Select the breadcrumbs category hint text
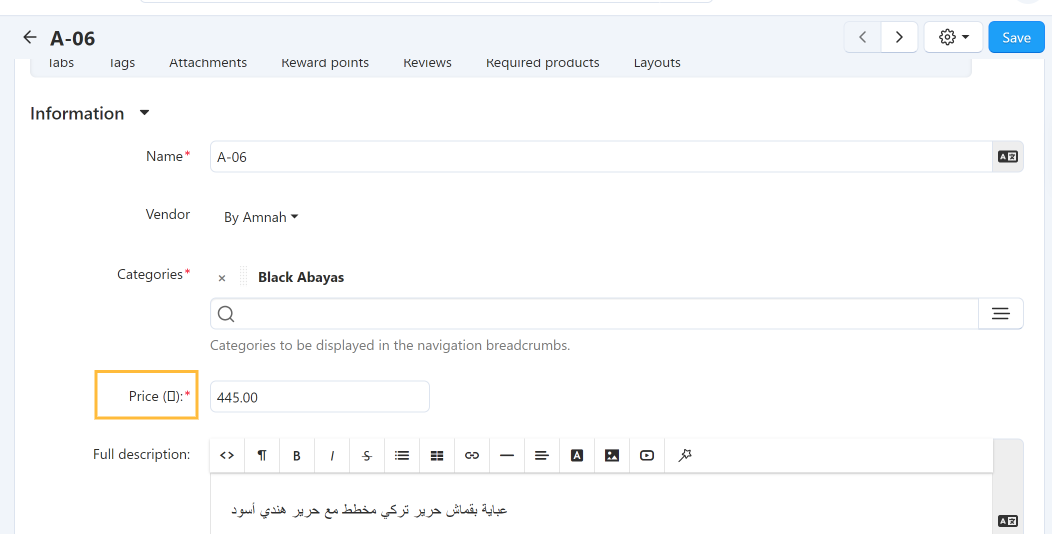 (x=390, y=345)
